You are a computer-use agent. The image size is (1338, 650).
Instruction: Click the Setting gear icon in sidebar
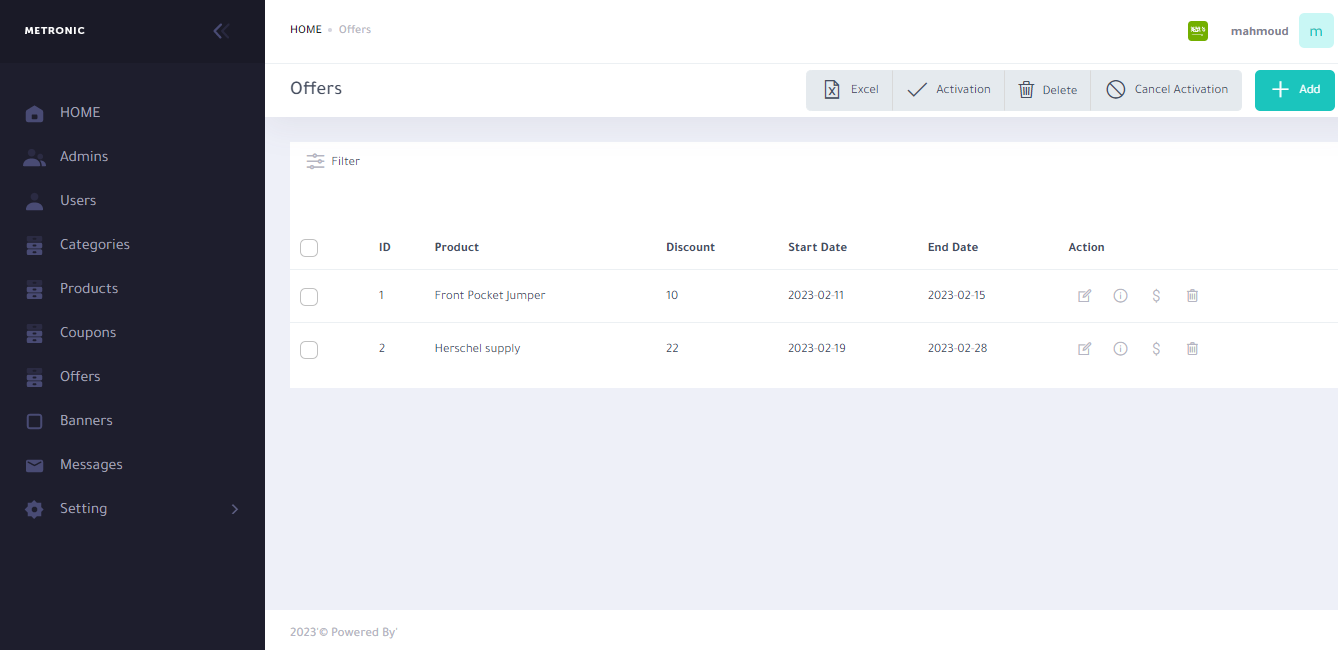(34, 509)
